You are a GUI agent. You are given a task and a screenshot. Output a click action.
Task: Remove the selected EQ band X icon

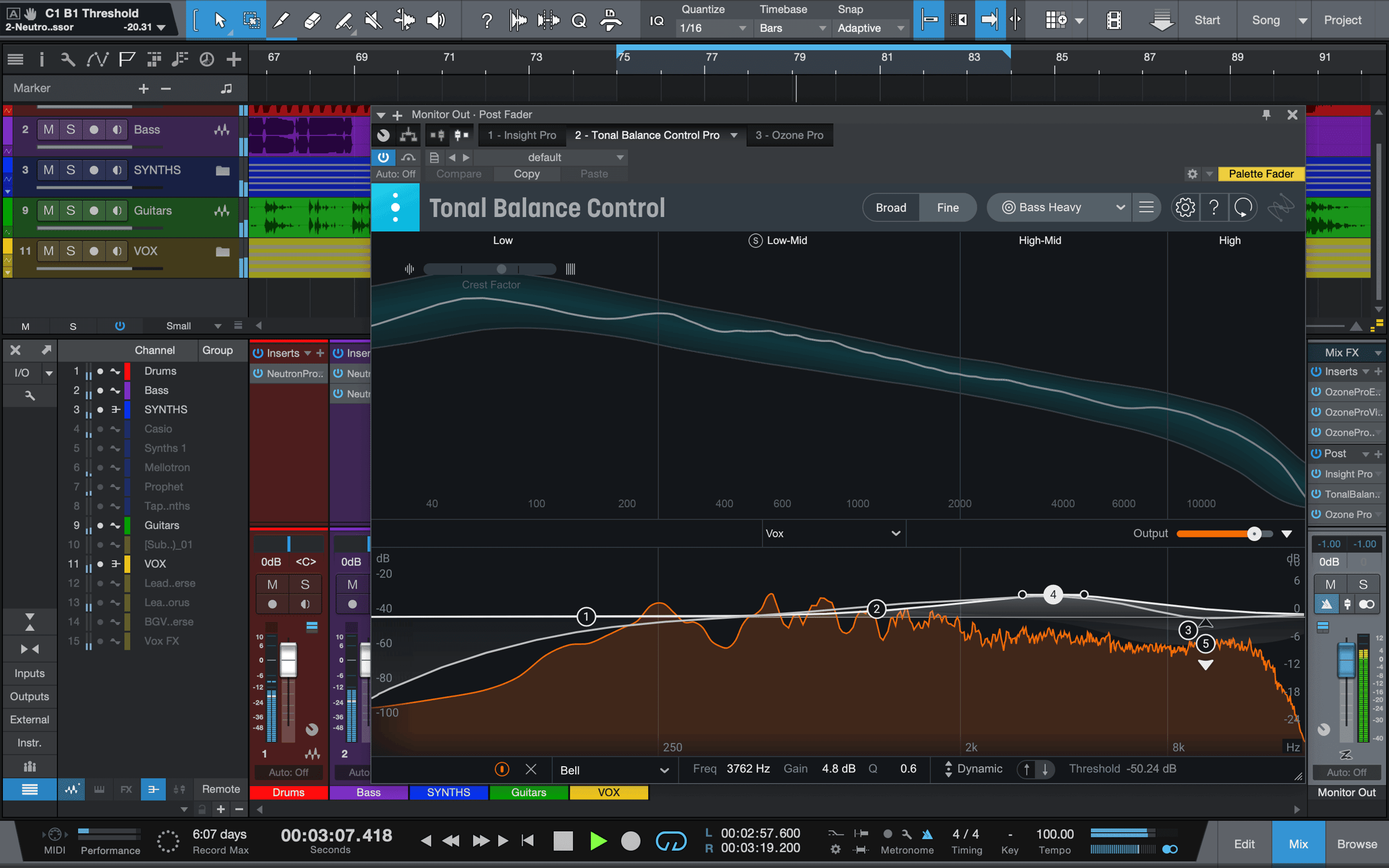pyautogui.click(x=531, y=769)
